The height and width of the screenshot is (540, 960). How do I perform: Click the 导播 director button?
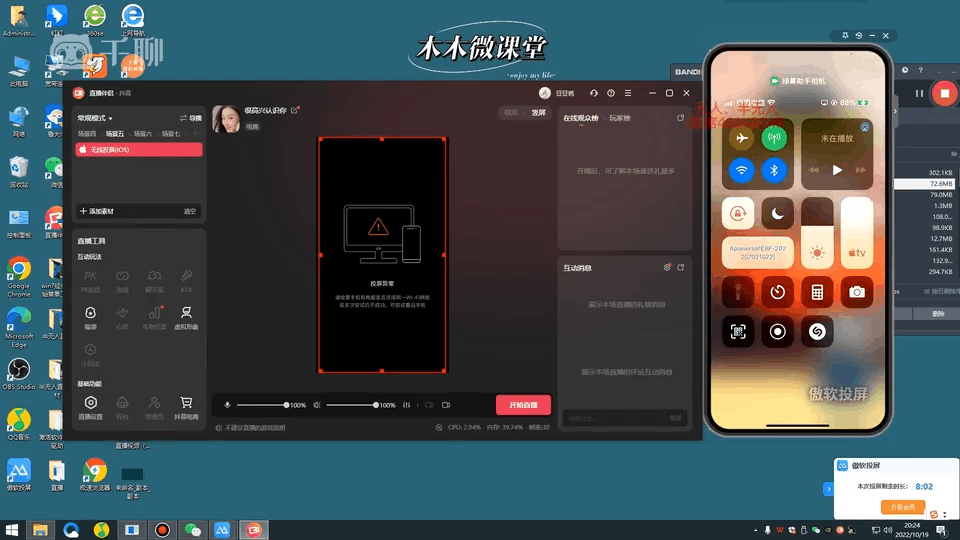(x=190, y=118)
